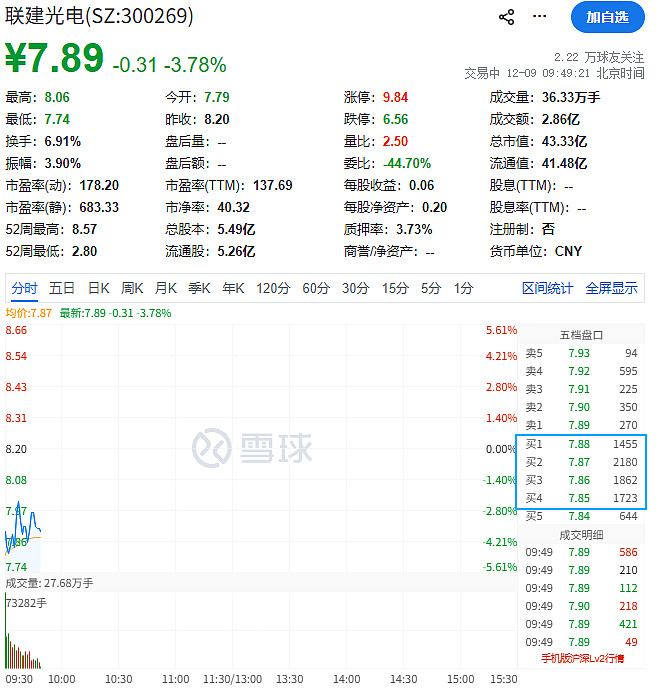Click the 五档盘口 header
Screen dimensions: 657x690
(581, 335)
